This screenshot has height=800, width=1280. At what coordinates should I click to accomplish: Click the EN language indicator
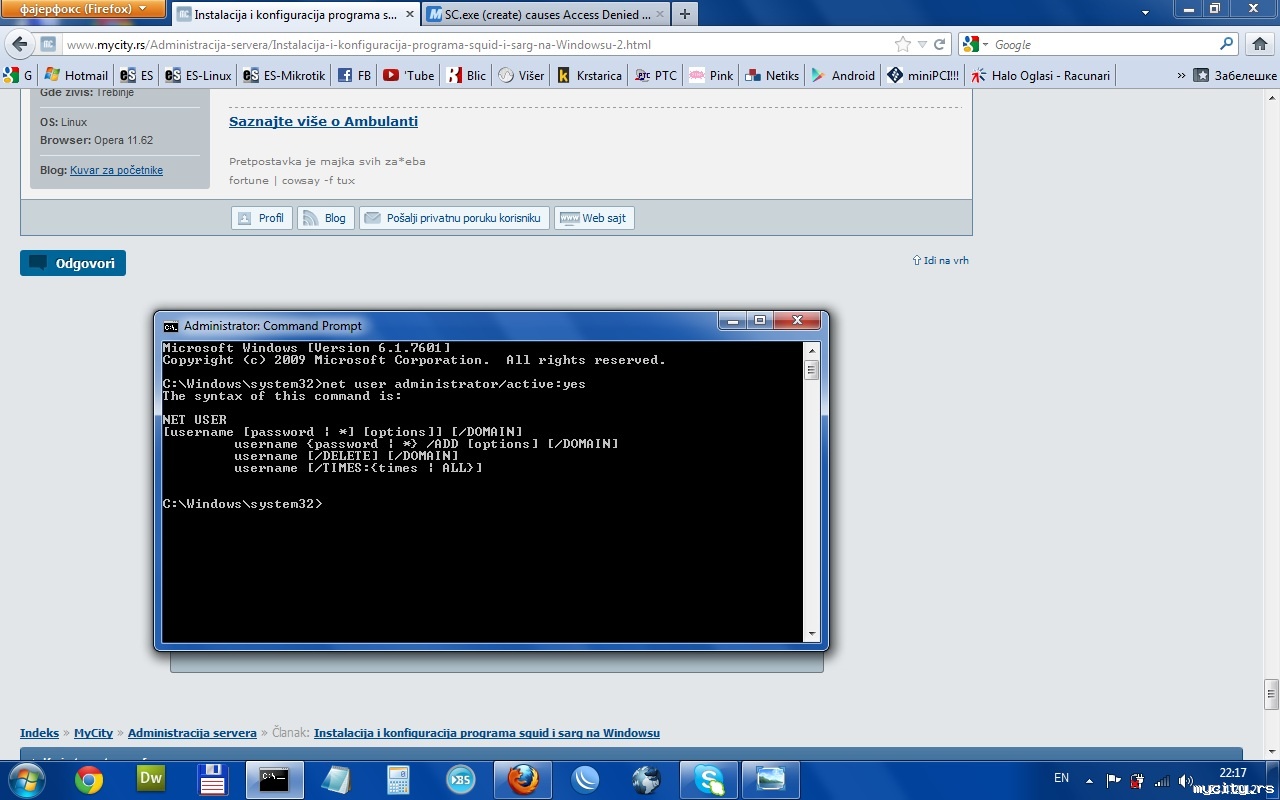tap(1061, 778)
